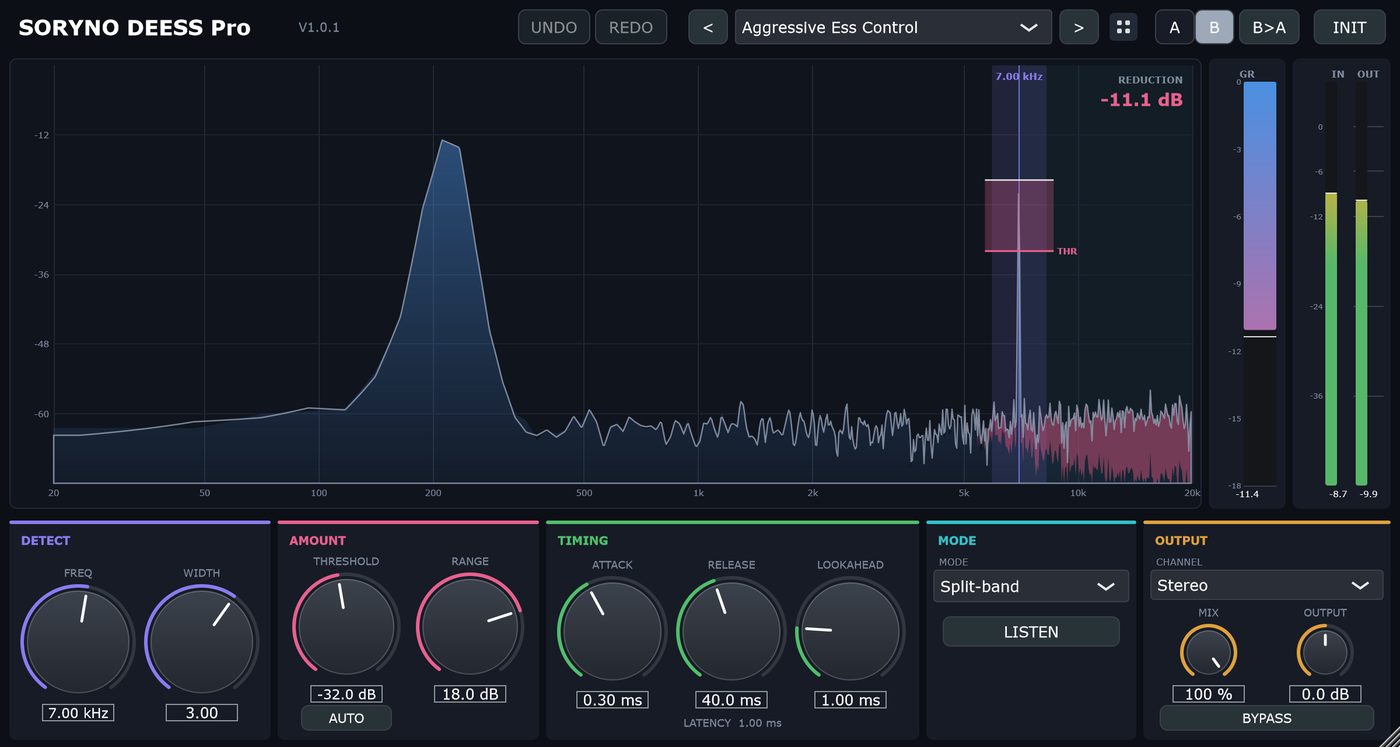The width and height of the screenshot is (1400, 747).
Task: Click the RANGE knob
Action: (x=470, y=627)
